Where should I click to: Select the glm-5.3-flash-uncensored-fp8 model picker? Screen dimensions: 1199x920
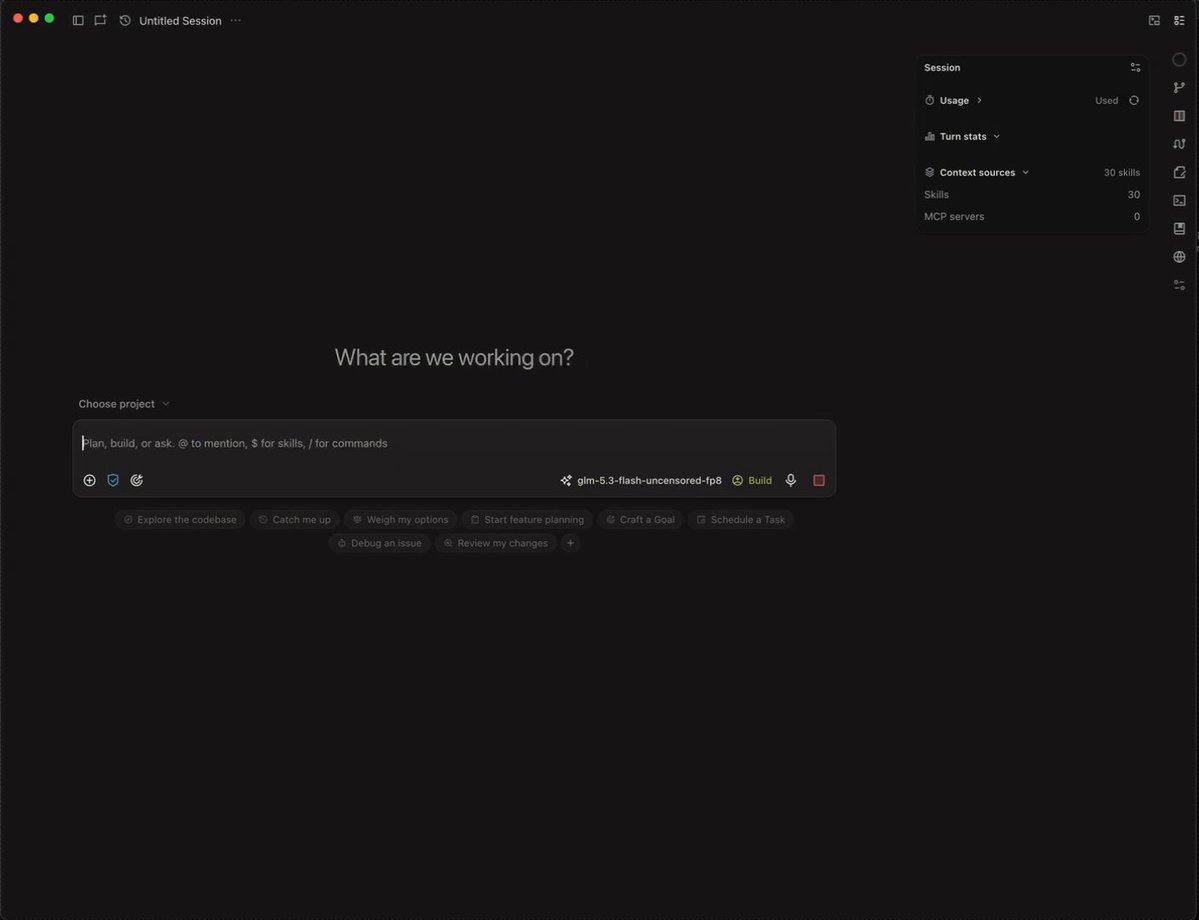tap(641, 480)
